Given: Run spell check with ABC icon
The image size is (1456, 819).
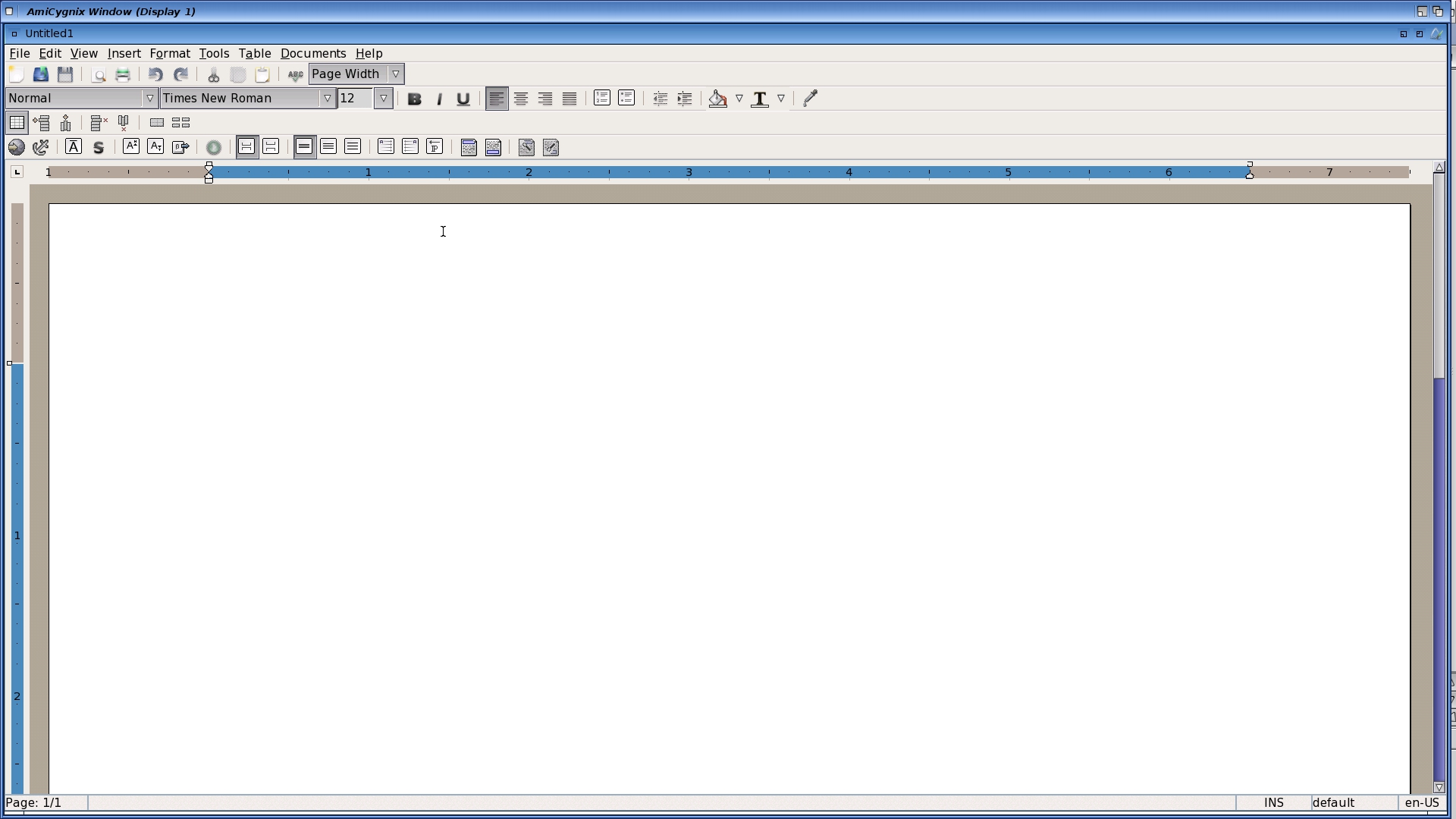Looking at the screenshot, I should click(x=295, y=74).
